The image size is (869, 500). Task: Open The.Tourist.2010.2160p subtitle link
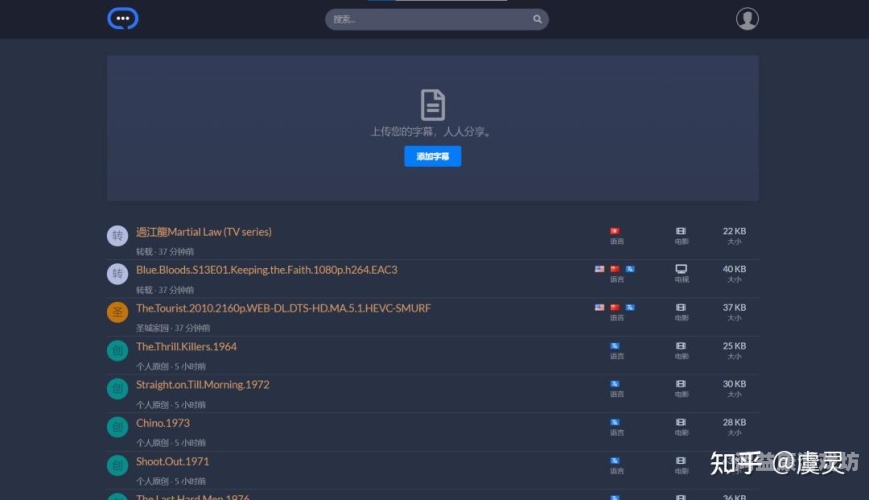283,308
